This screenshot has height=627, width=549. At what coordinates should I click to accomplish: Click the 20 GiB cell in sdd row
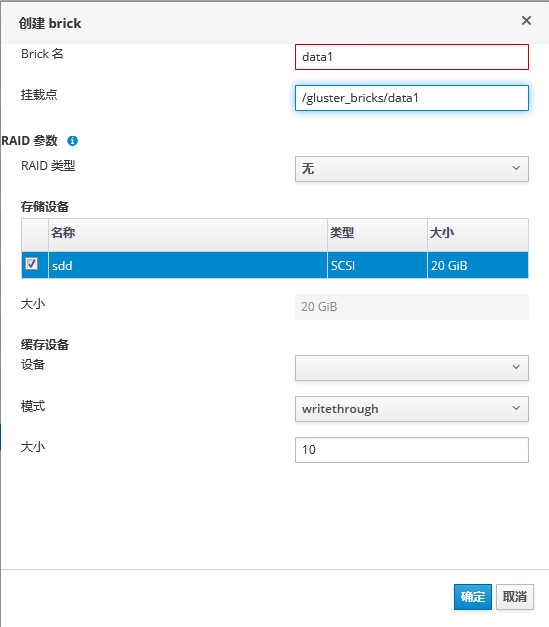pyautogui.click(x=478, y=265)
